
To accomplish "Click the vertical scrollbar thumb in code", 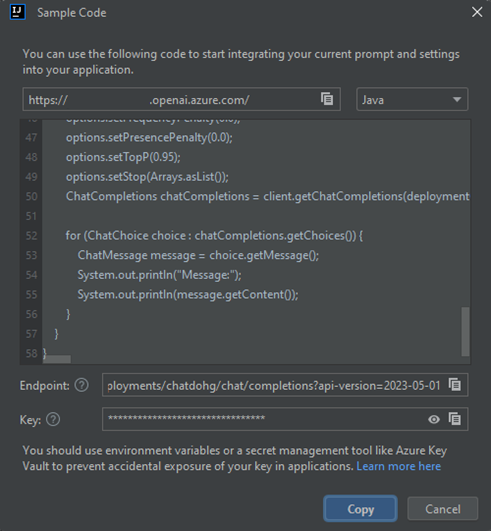I will pyautogui.click(x=466, y=331).
